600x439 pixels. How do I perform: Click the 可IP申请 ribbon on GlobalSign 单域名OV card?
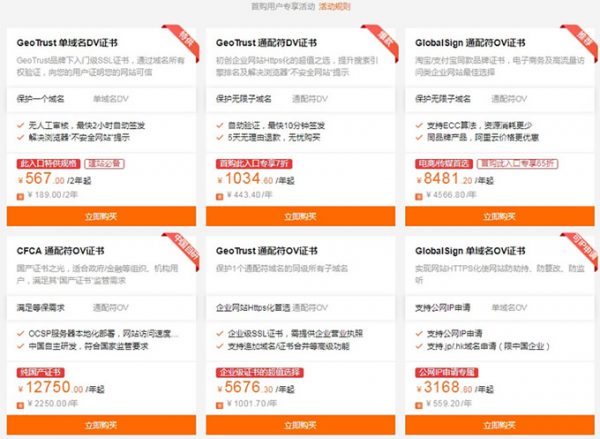pyautogui.click(x=582, y=249)
